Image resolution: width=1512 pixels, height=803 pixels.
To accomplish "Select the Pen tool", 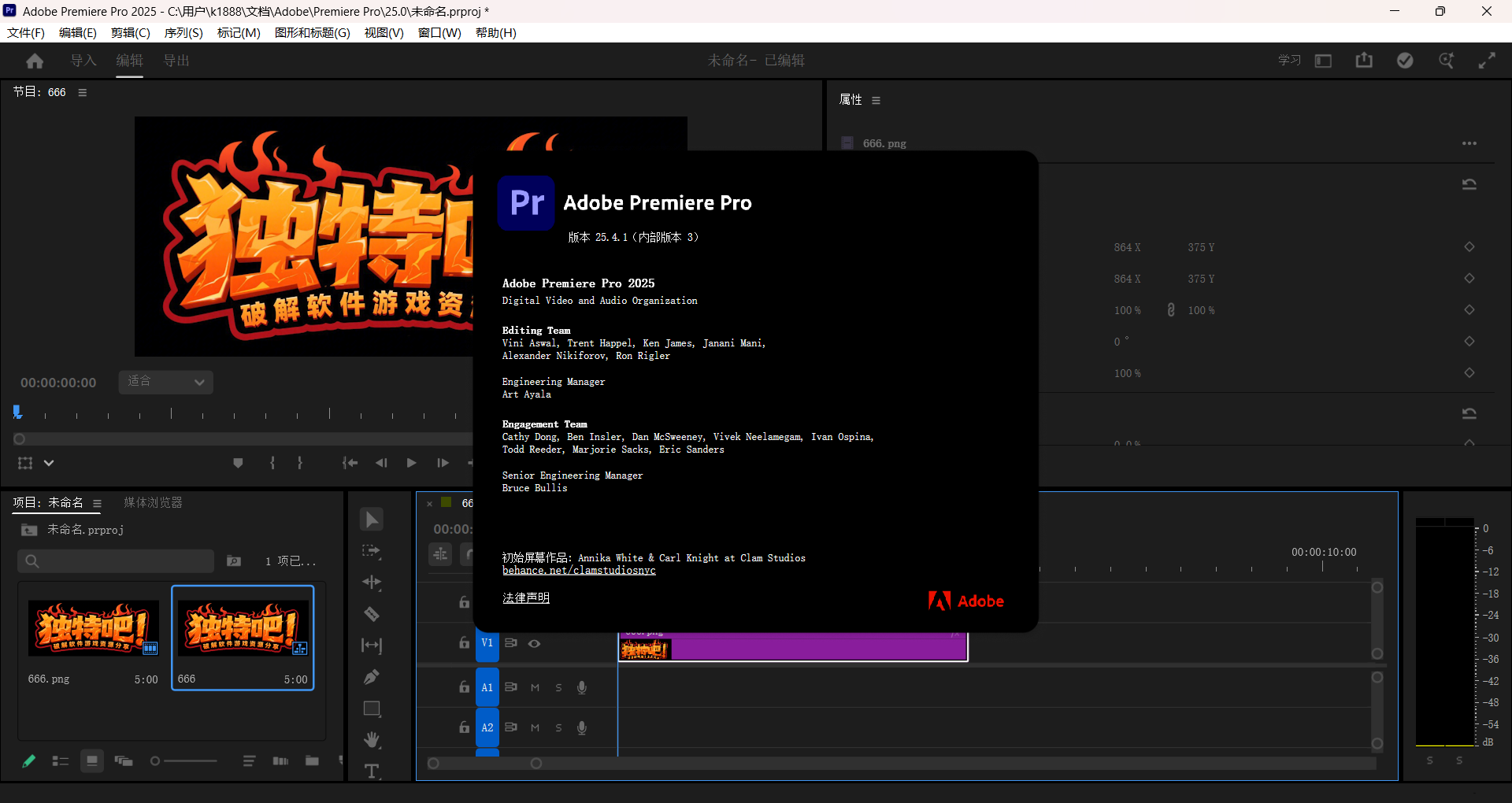I will coord(372,677).
